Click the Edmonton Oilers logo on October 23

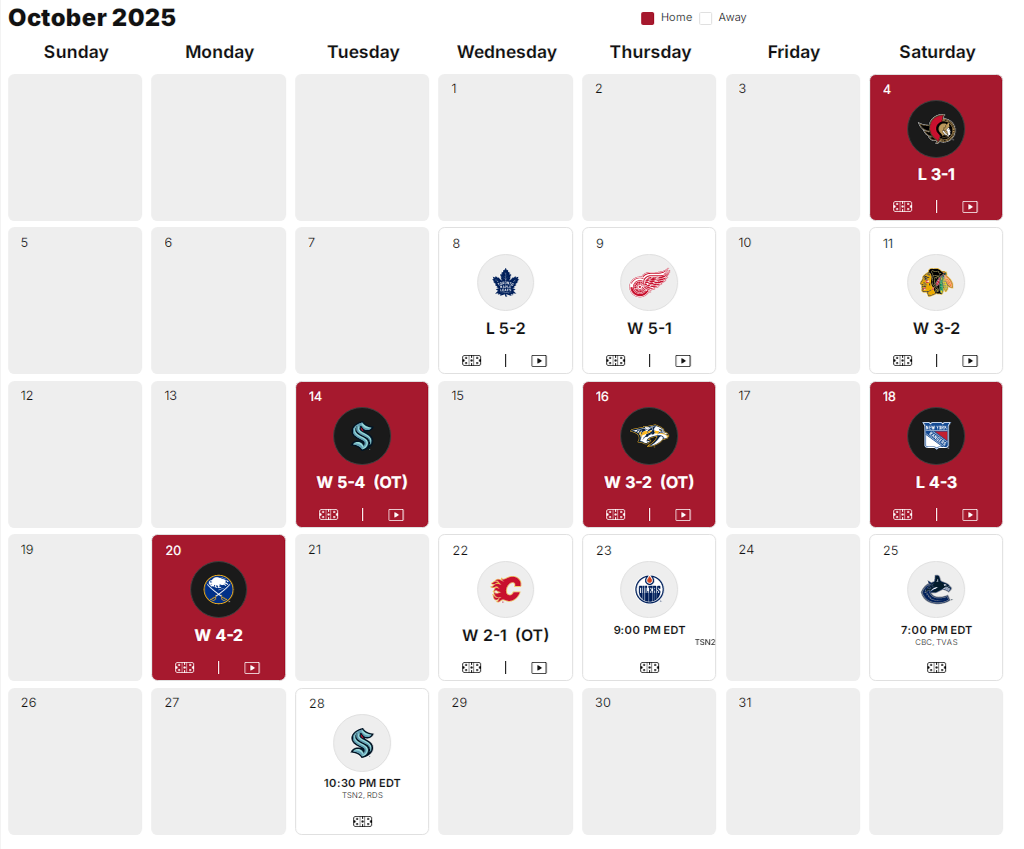[649, 588]
